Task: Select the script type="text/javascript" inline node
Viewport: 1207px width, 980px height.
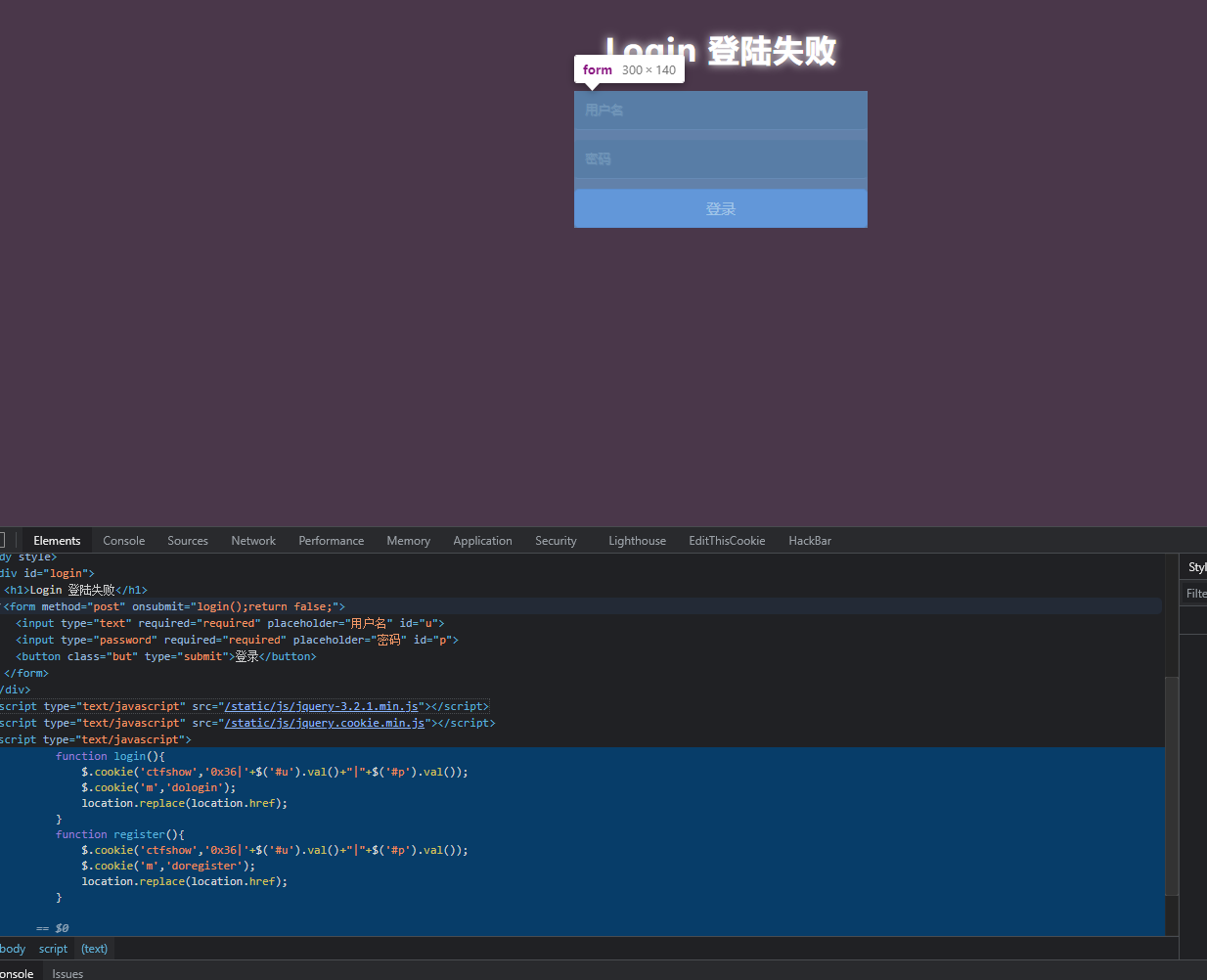Action: (96, 739)
